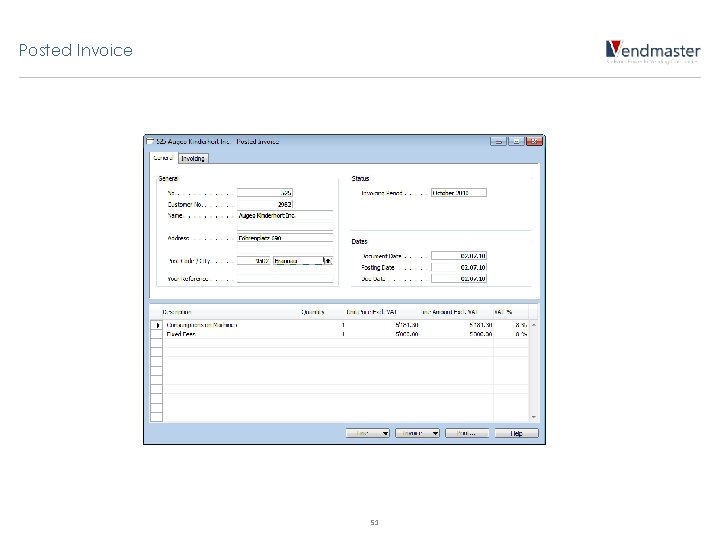This screenshot has height=540, width=720.
Task: Click the City field
Action: tap(298, 261)
